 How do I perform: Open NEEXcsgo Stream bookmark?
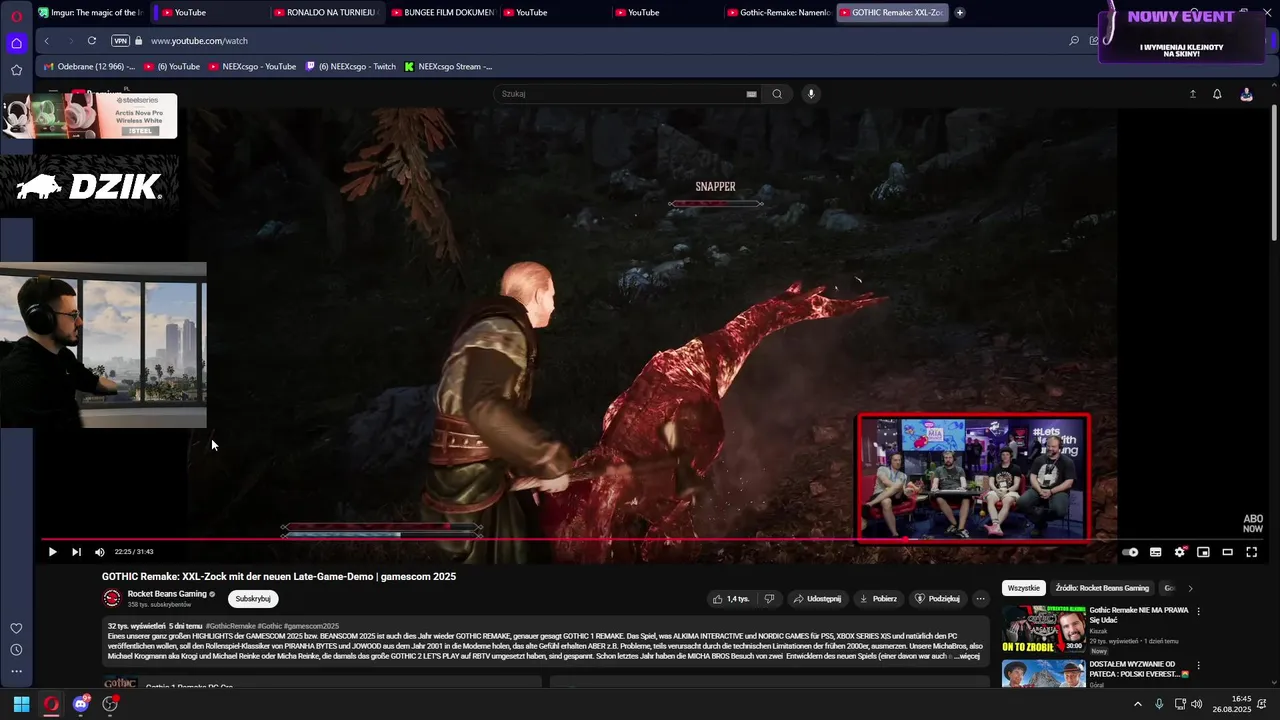click(449, 67)
